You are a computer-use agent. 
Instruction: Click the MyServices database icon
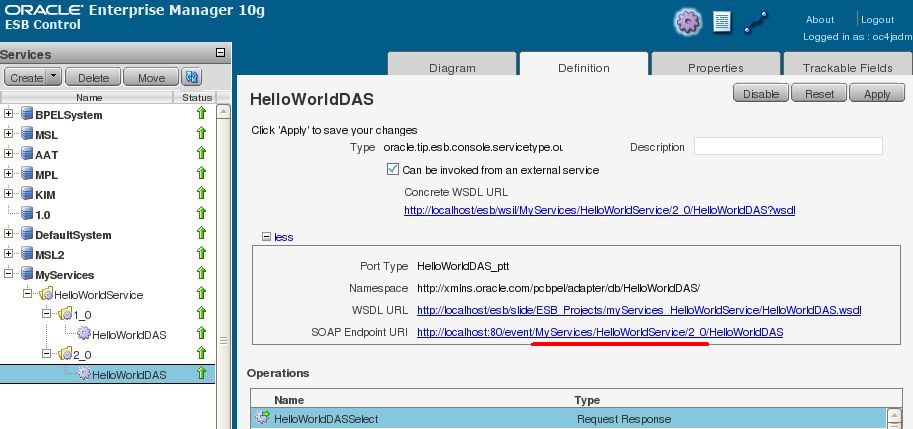click(27, 274)
